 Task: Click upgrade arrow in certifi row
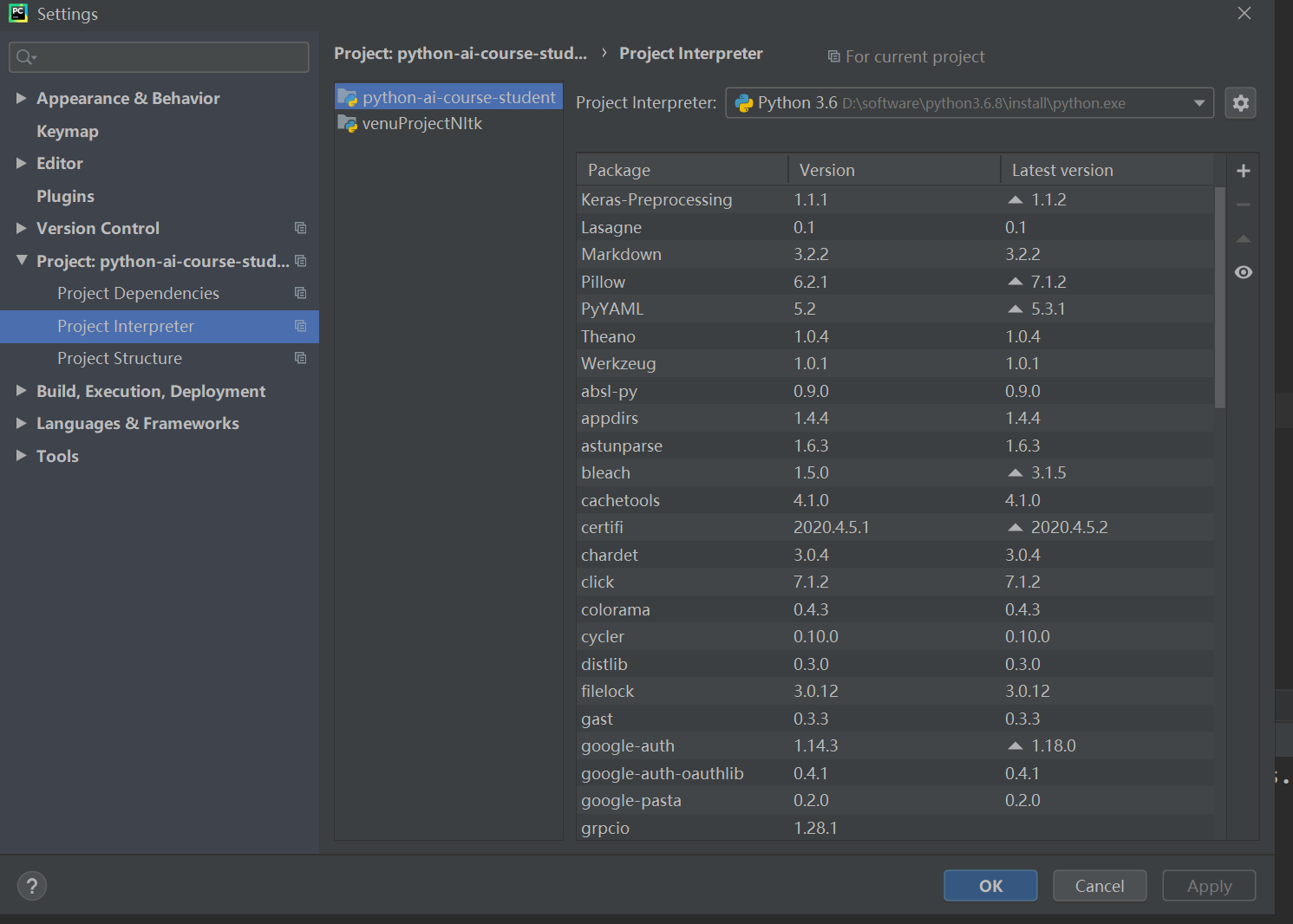(x=1015, y=527)
